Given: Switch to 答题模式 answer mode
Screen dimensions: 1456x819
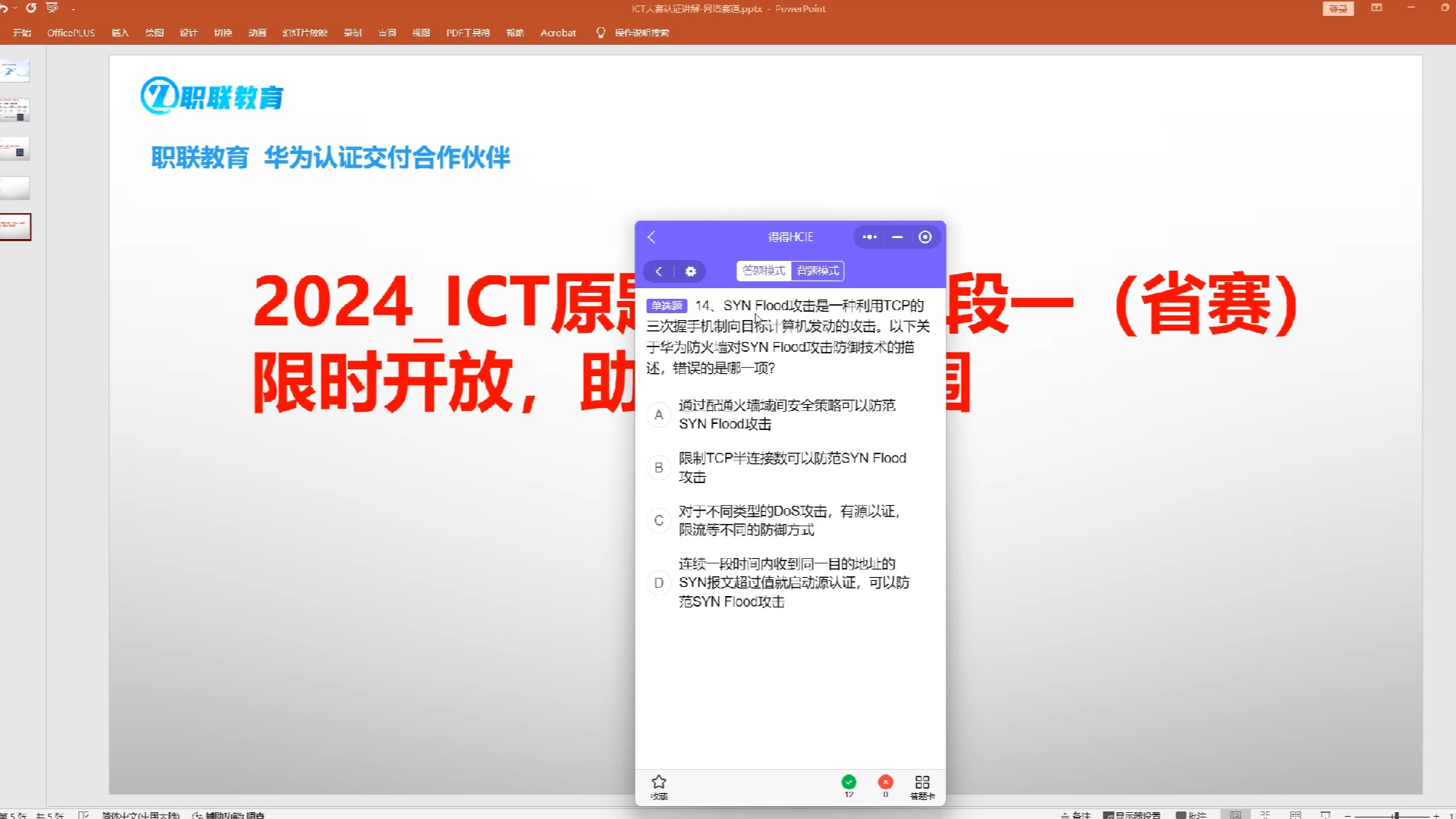Looking at the screenshot, I should [x=764, y=271].
